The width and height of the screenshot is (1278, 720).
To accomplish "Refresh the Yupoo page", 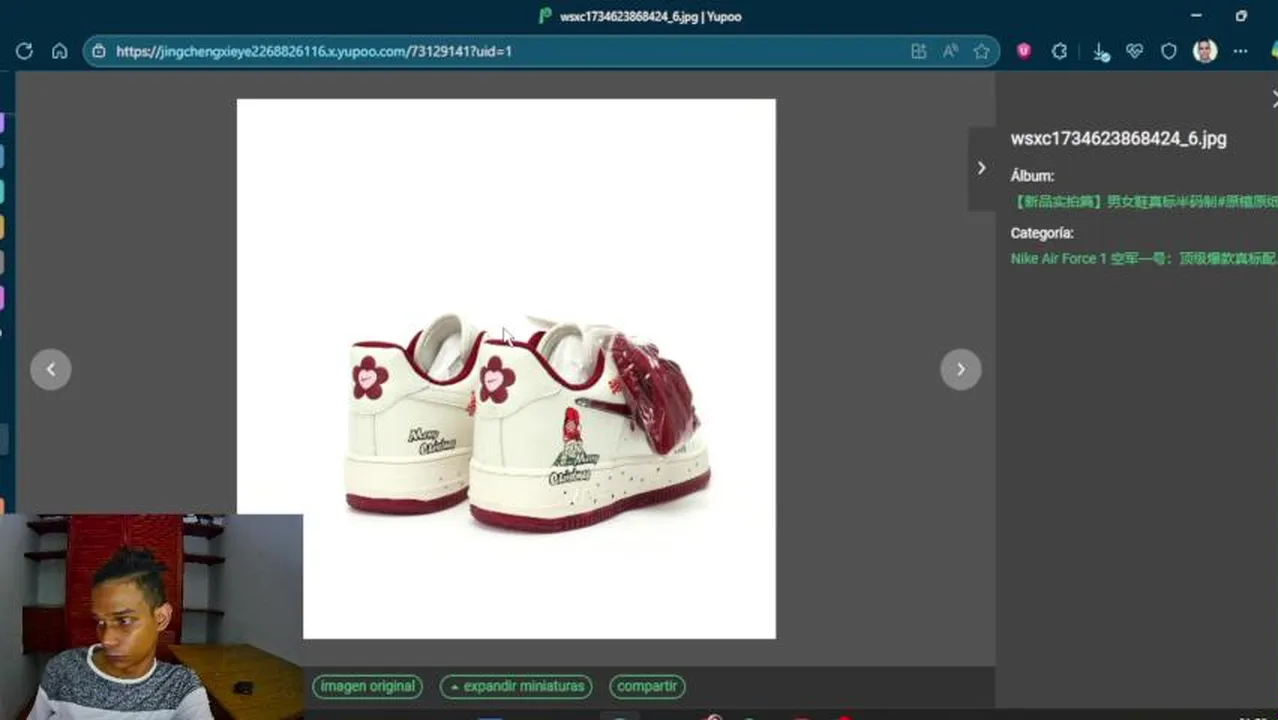I will click(x=24, y=51).
